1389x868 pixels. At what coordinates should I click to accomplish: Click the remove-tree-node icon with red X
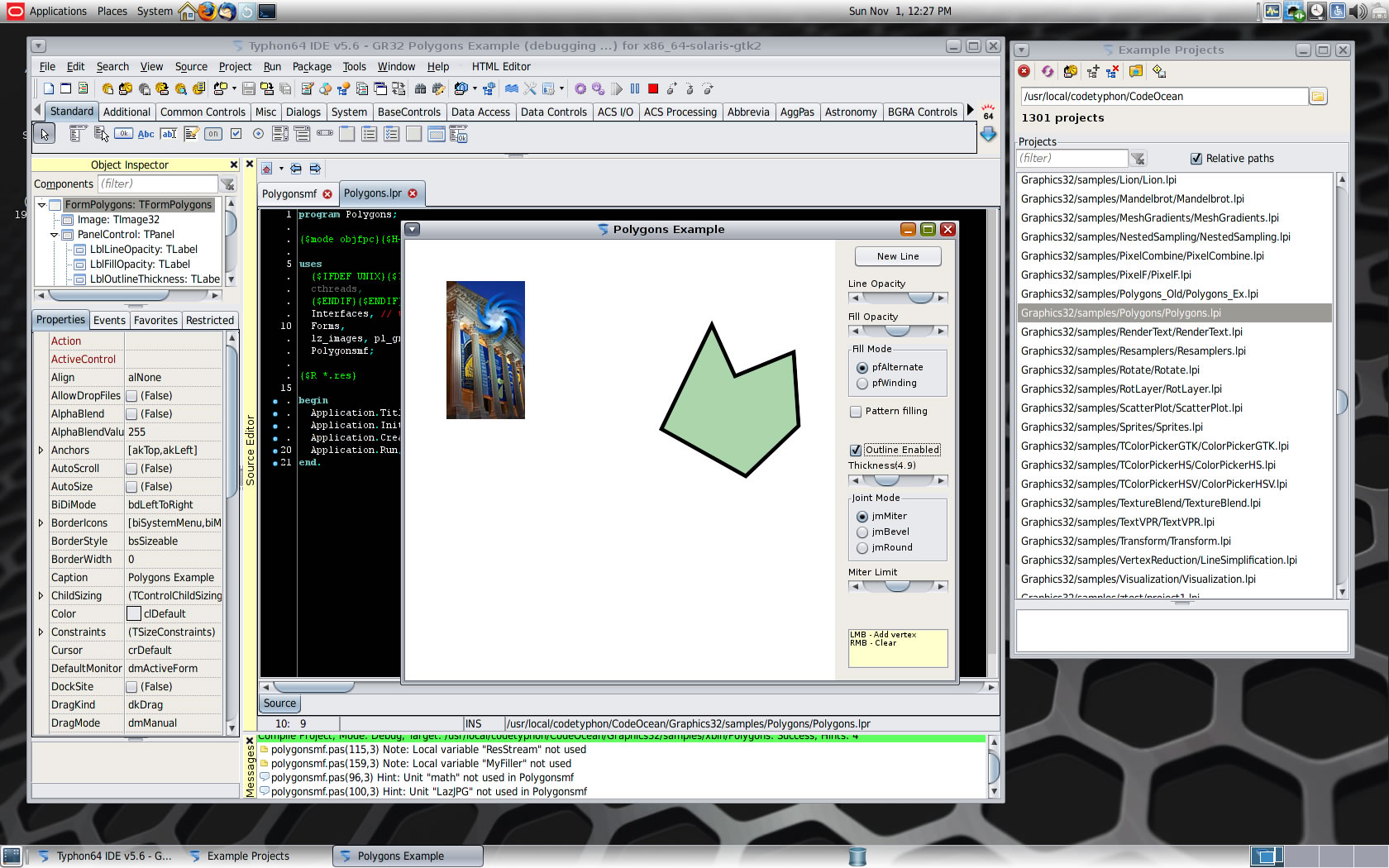pyautogui.click(x=1112, y=72)
